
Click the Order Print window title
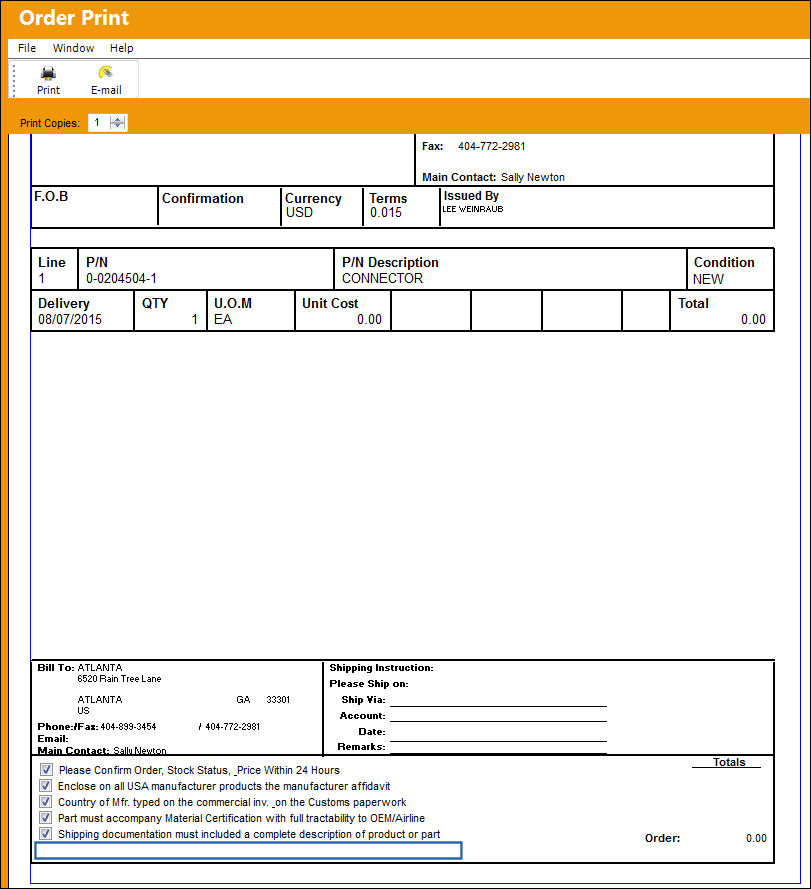(x=74, y=18)
